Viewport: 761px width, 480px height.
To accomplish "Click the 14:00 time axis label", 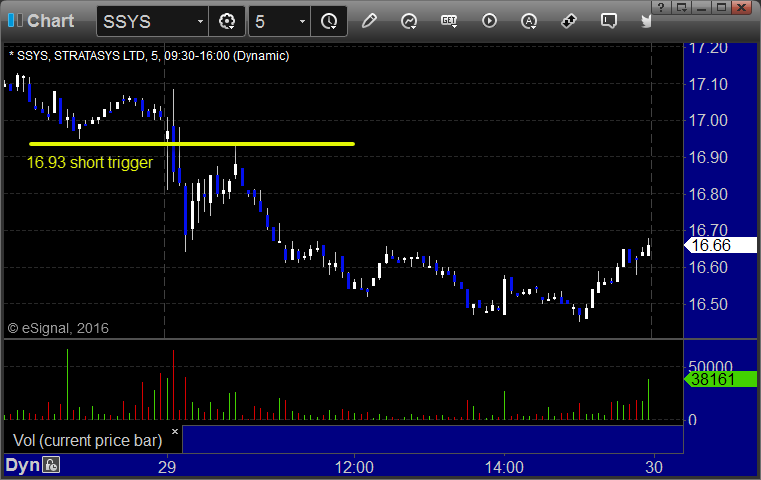I will click(x=504, y=467).
